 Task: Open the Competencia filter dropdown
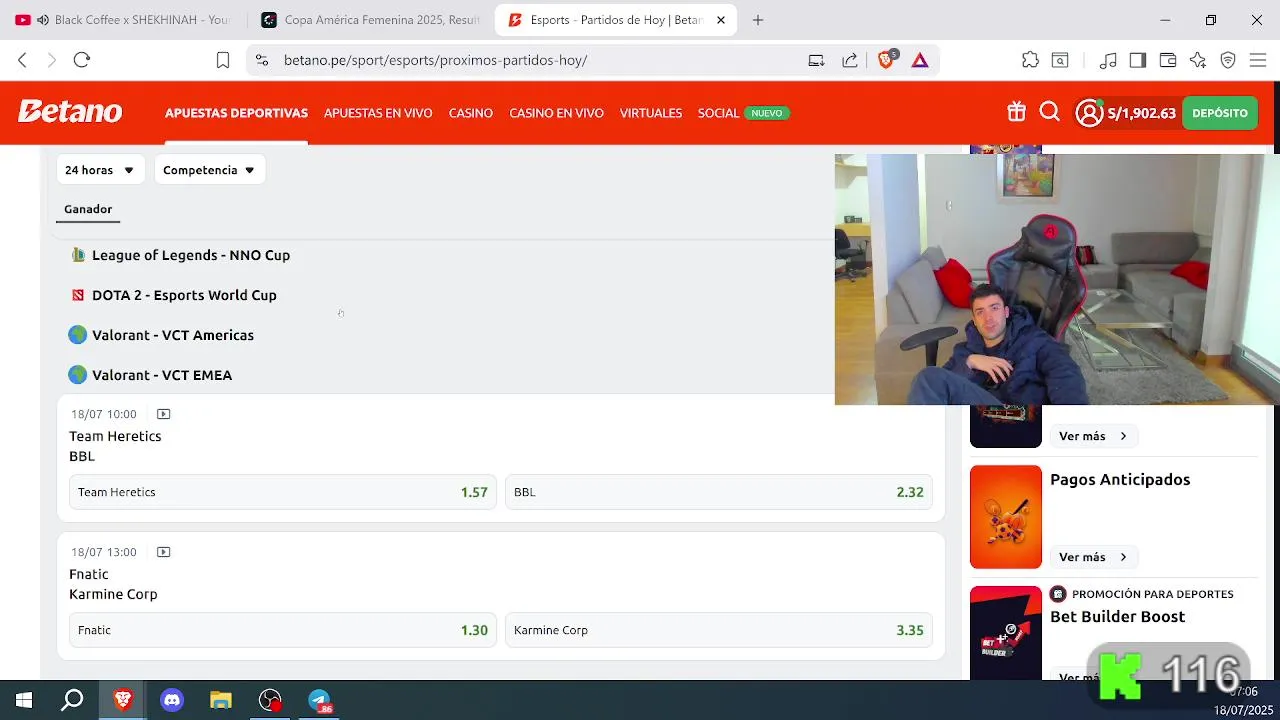pyautogui.click(x=209, y=170)
